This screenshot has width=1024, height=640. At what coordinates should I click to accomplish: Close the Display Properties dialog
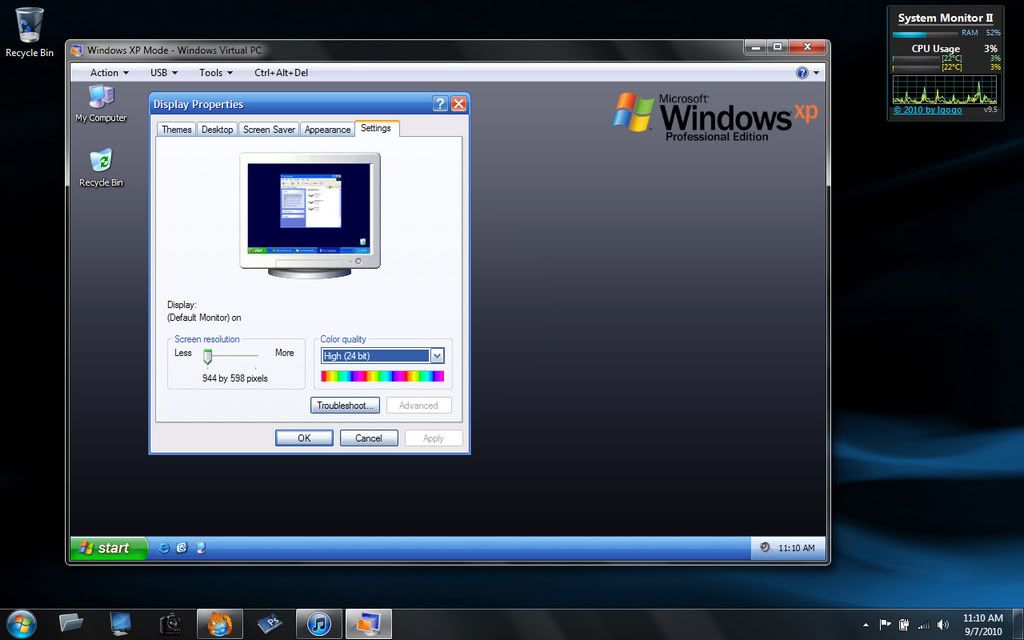click(459, 104)
